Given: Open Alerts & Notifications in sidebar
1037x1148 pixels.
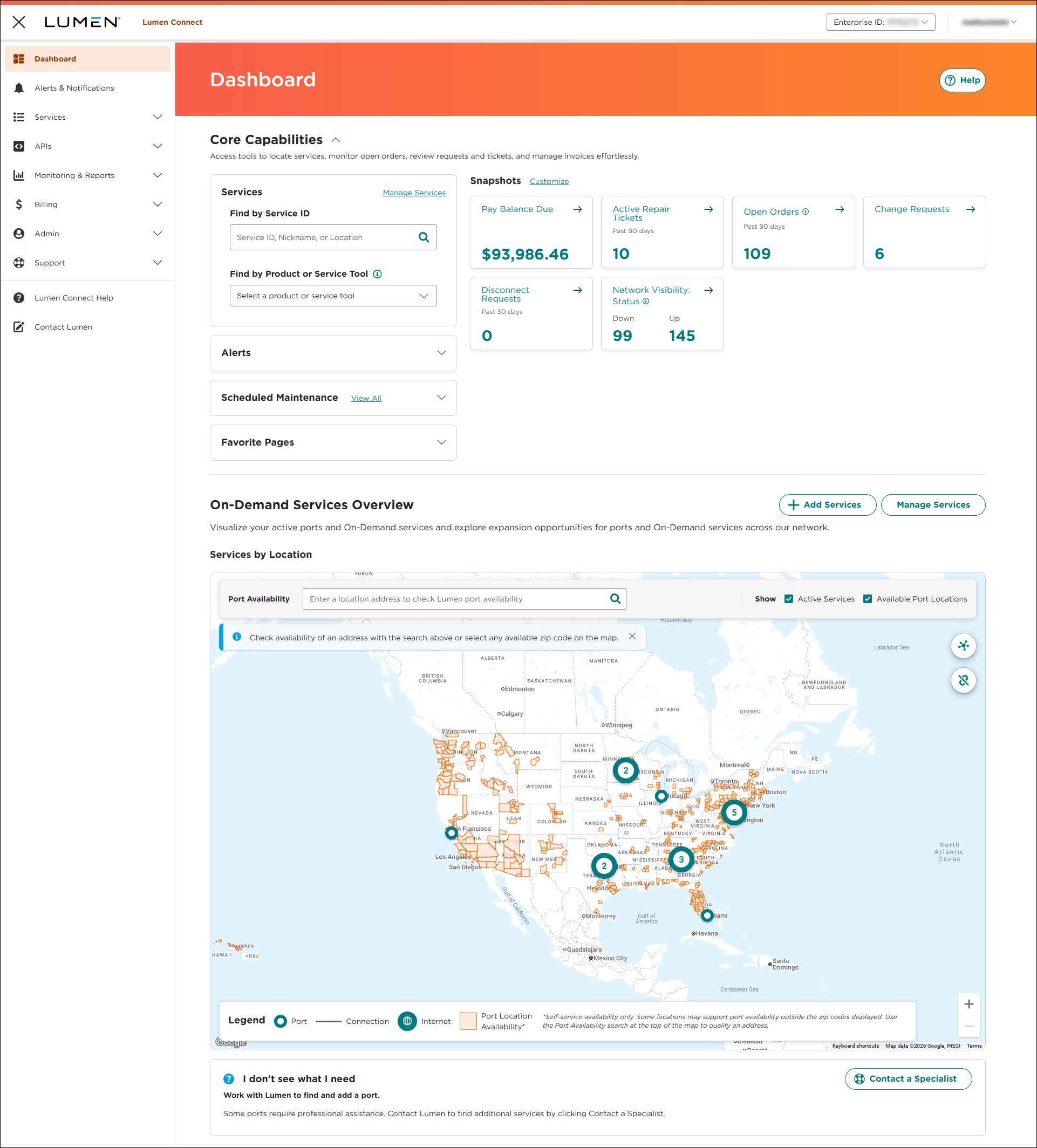Looking at the screenshot, I should (74, 88).
